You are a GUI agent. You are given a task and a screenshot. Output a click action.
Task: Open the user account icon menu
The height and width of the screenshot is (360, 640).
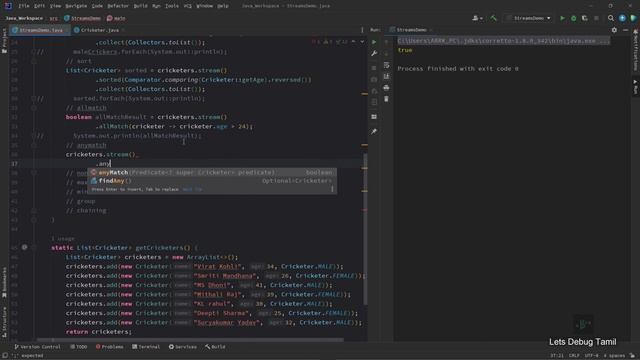pyautogui.click(x=477, y=18)
